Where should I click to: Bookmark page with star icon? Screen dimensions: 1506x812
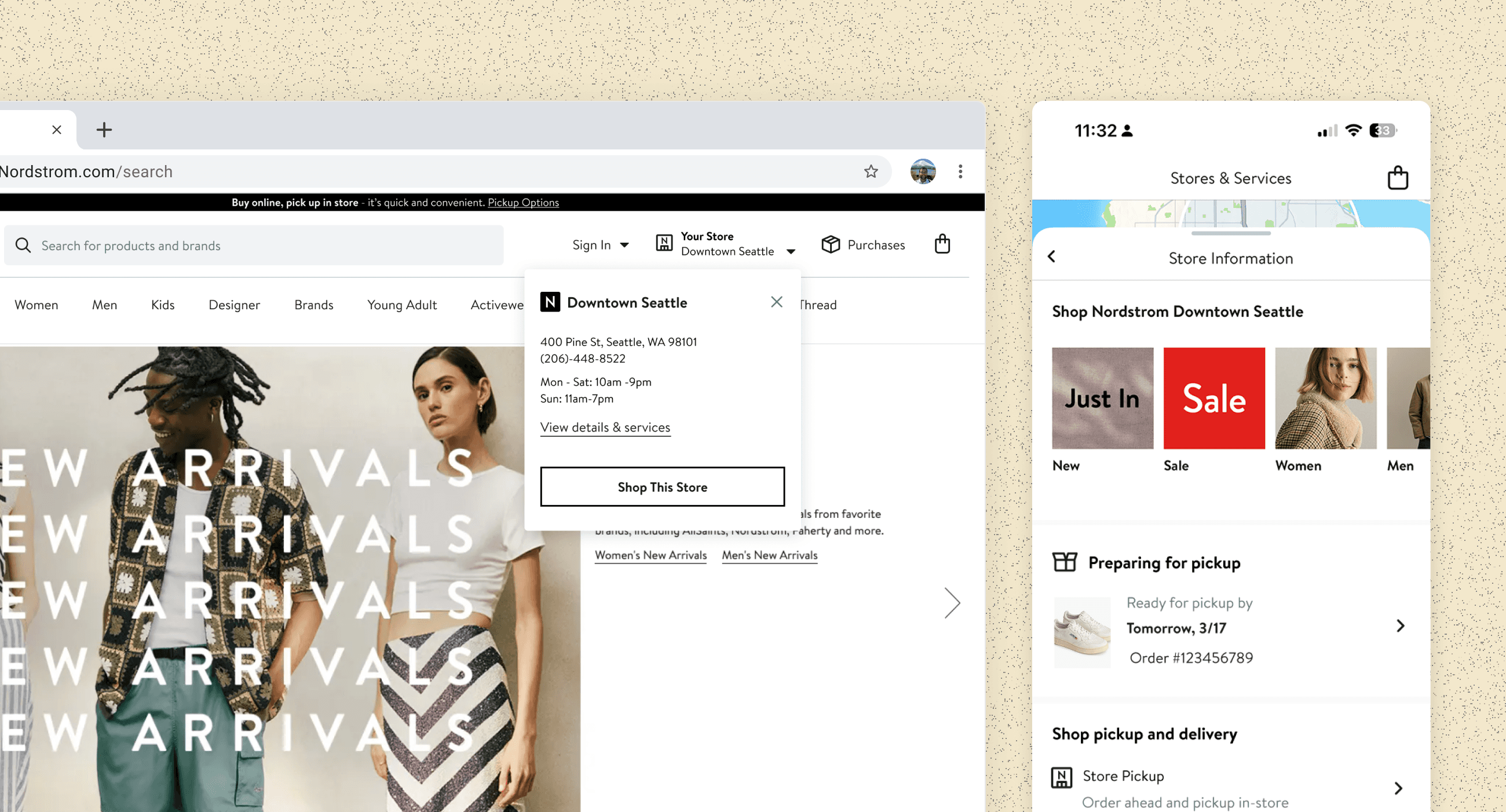click(x=871, y=171)
